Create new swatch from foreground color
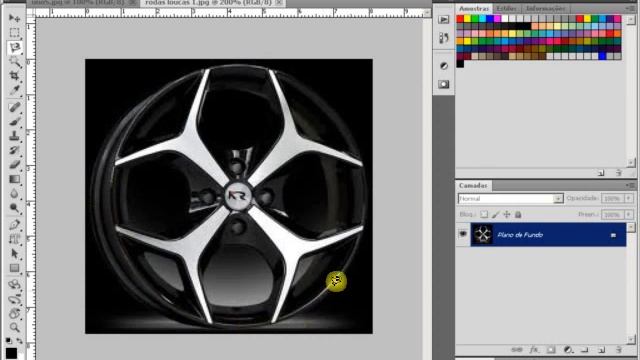Image resolution: width=640 pixels, height=360 pixels. [601, 173]
